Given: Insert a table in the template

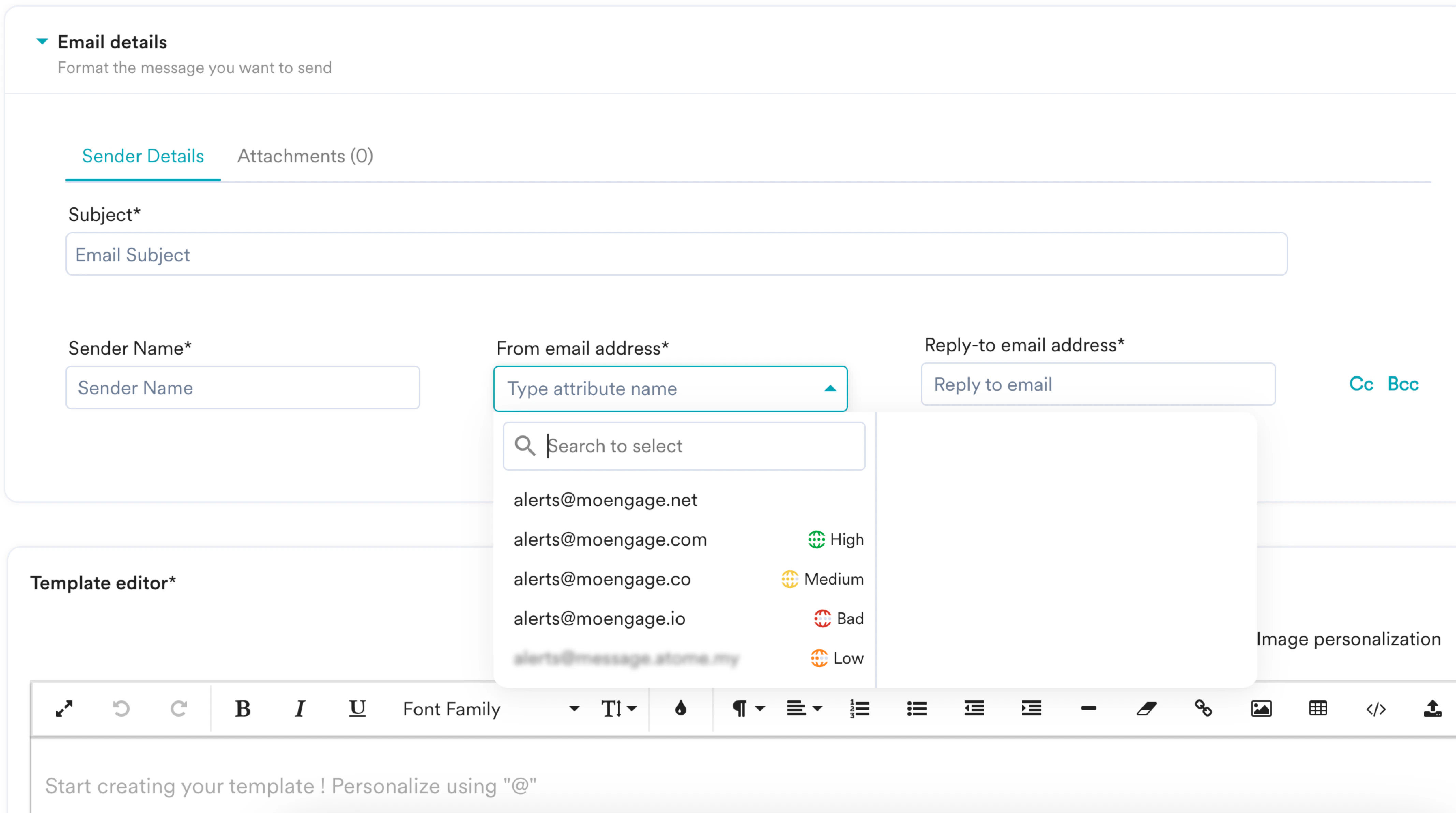Looking at the screenshot, I should [1318, 709].
